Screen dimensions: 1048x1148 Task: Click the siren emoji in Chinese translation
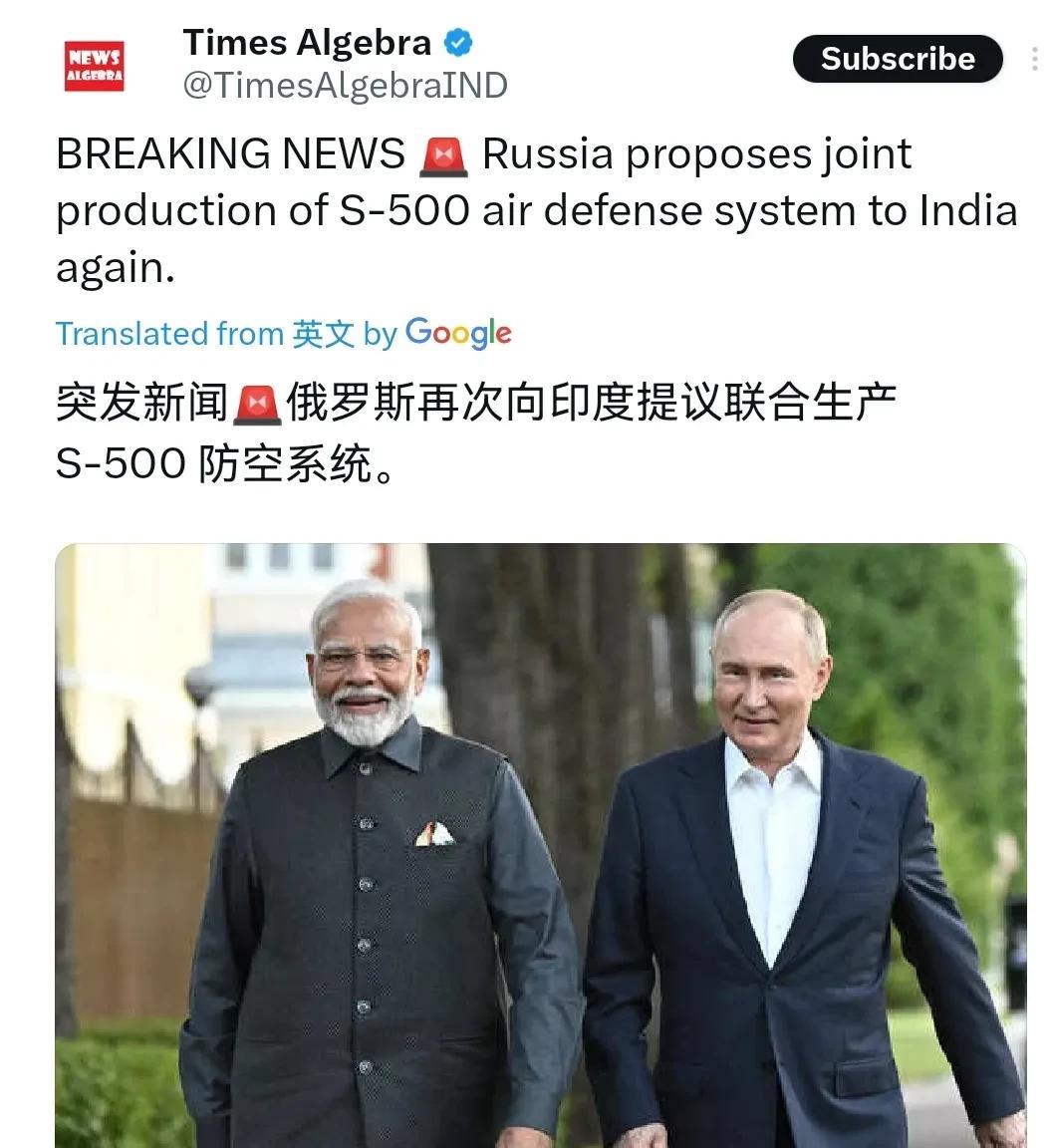tap(257, 406)
